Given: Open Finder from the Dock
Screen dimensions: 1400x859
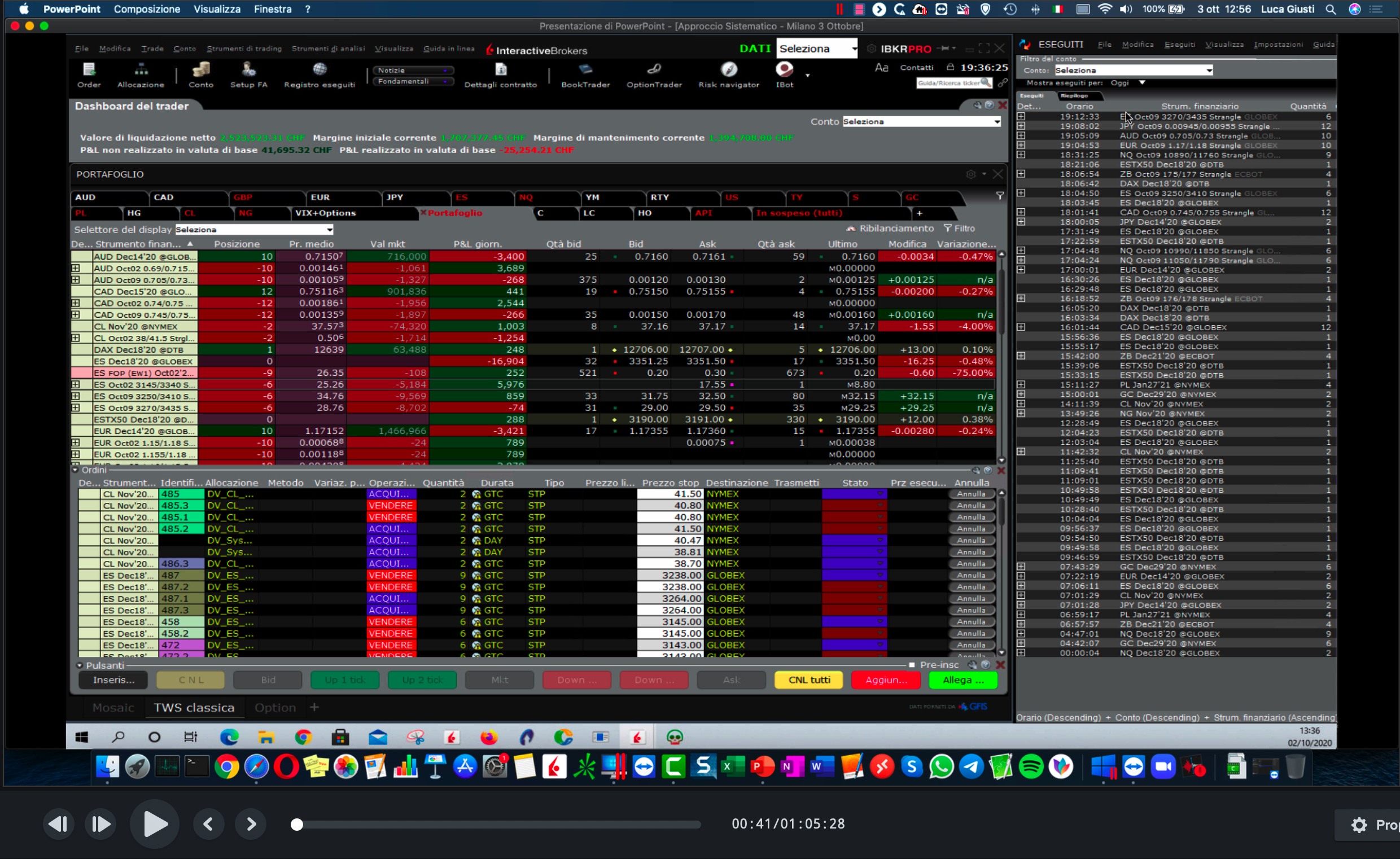Looking at the screenshot, I should point(107,767).
